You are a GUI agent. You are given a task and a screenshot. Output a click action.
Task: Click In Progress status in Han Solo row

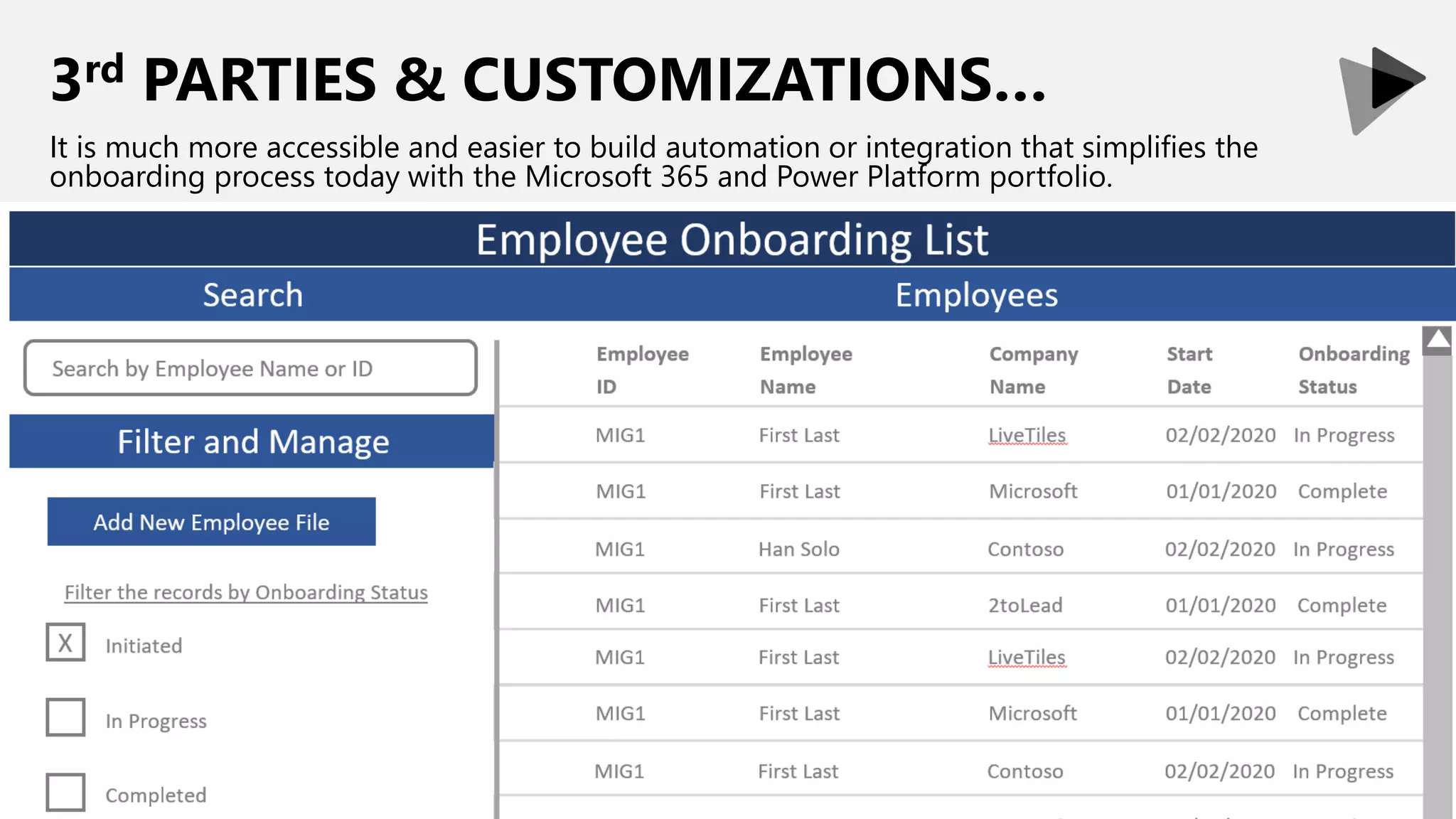1344,550
